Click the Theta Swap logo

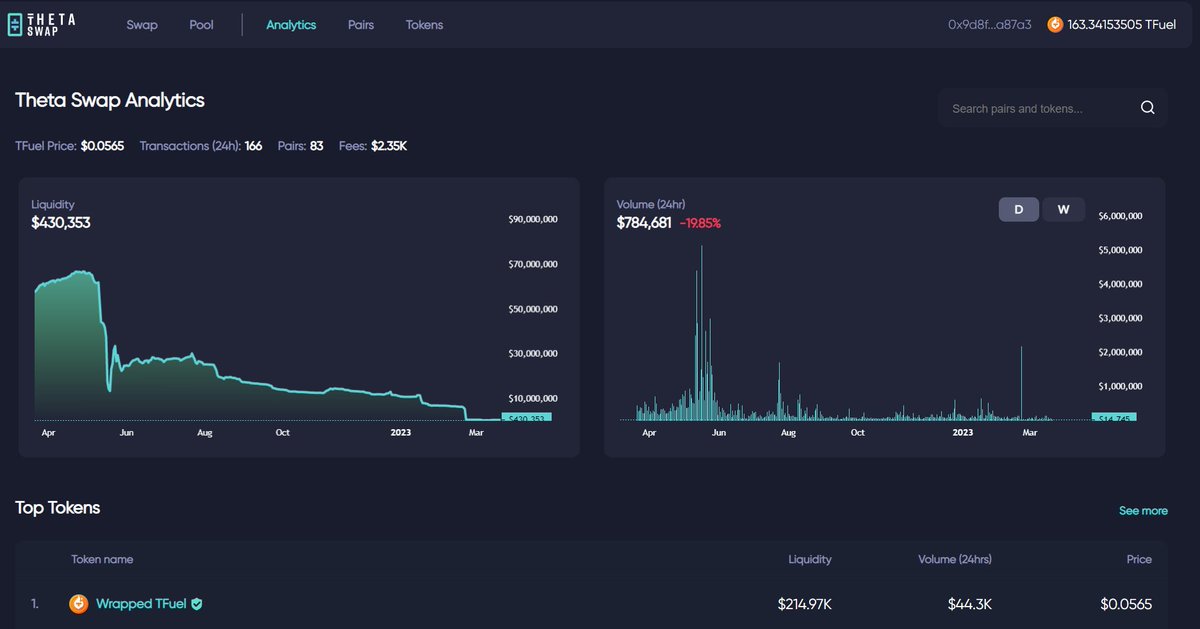click(40, 24)
